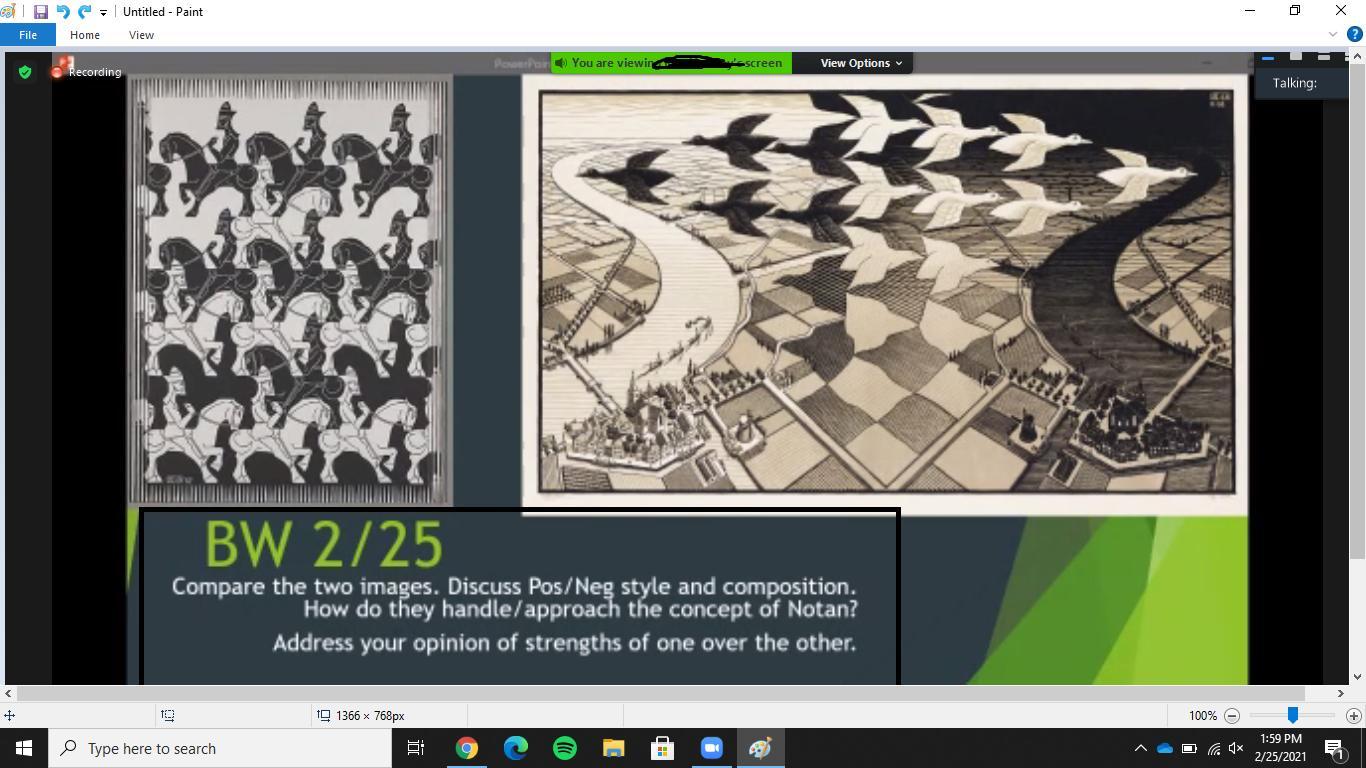The width and height of the screenshot is (1366, 768).
Task: Show hidden system tray icons
Action: [x=1140, y=748]
